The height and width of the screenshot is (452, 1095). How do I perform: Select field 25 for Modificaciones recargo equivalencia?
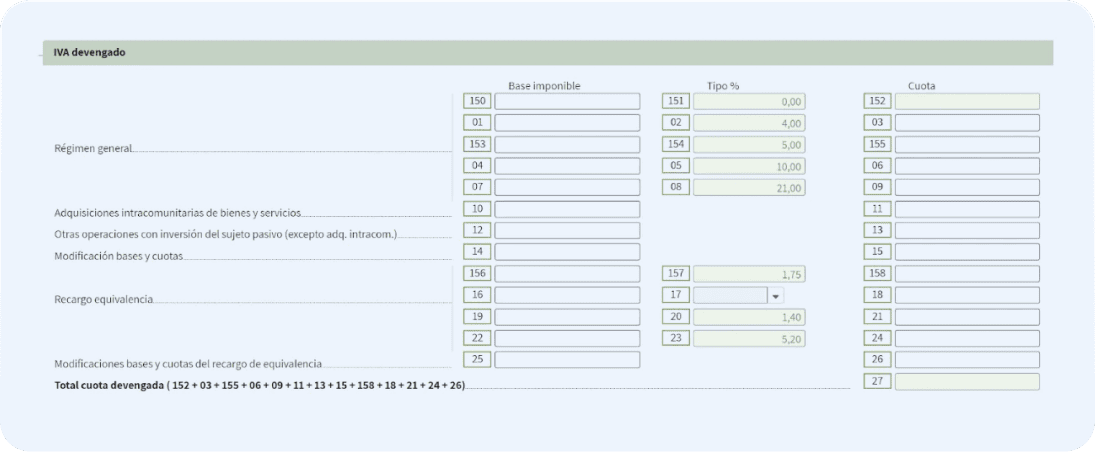click(x=567, y=360)
